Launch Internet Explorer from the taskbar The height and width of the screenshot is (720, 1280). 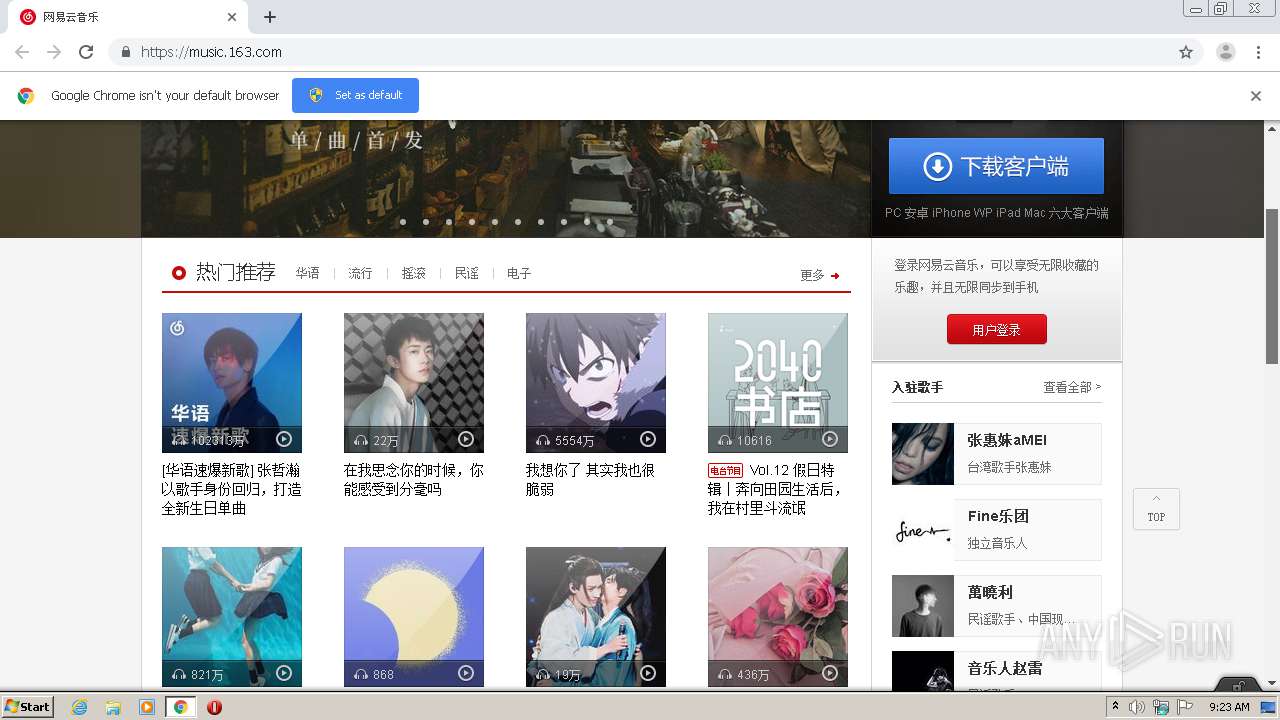80,707
